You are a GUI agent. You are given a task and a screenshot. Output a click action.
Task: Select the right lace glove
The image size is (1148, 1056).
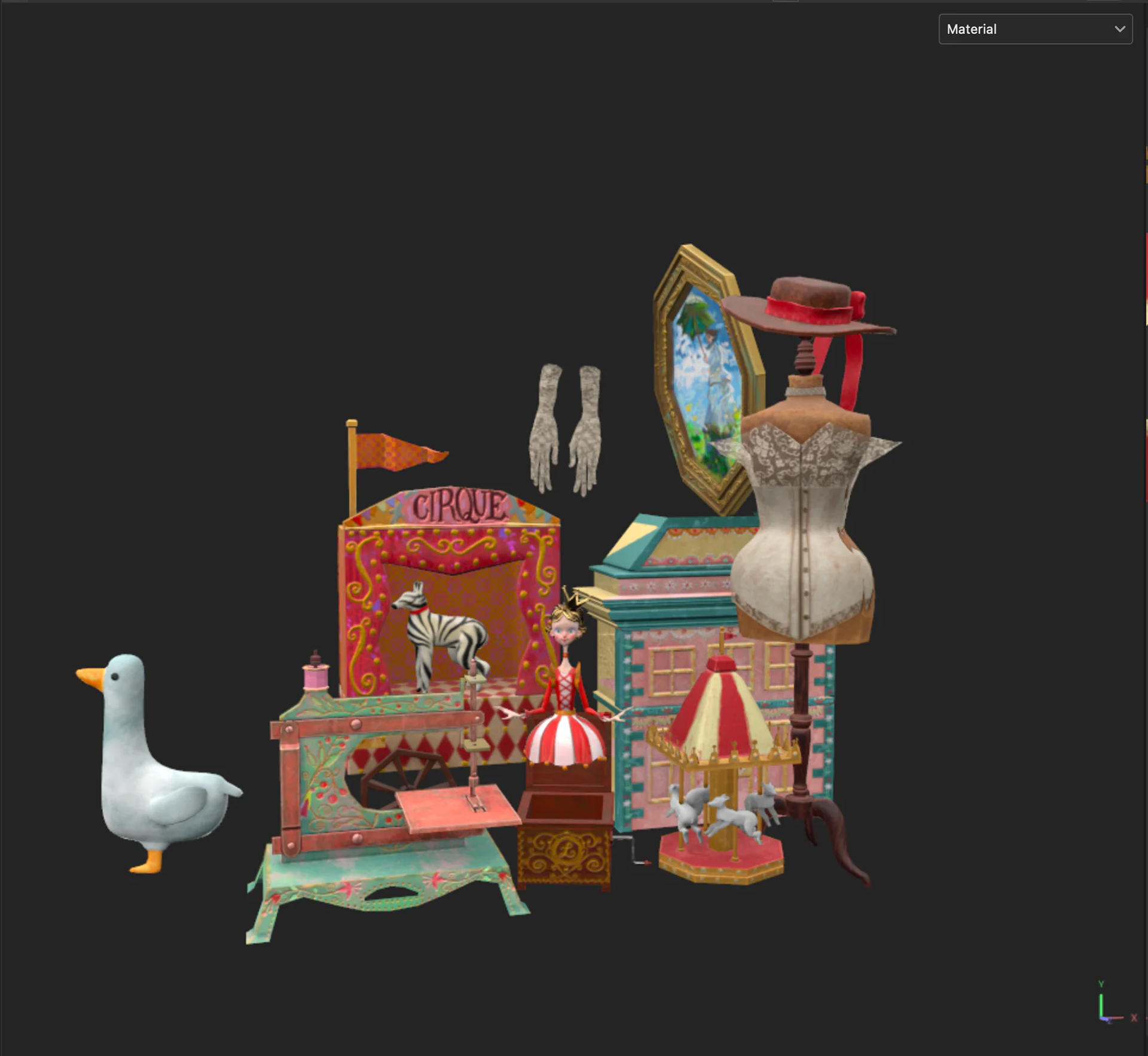coord(587,431)
